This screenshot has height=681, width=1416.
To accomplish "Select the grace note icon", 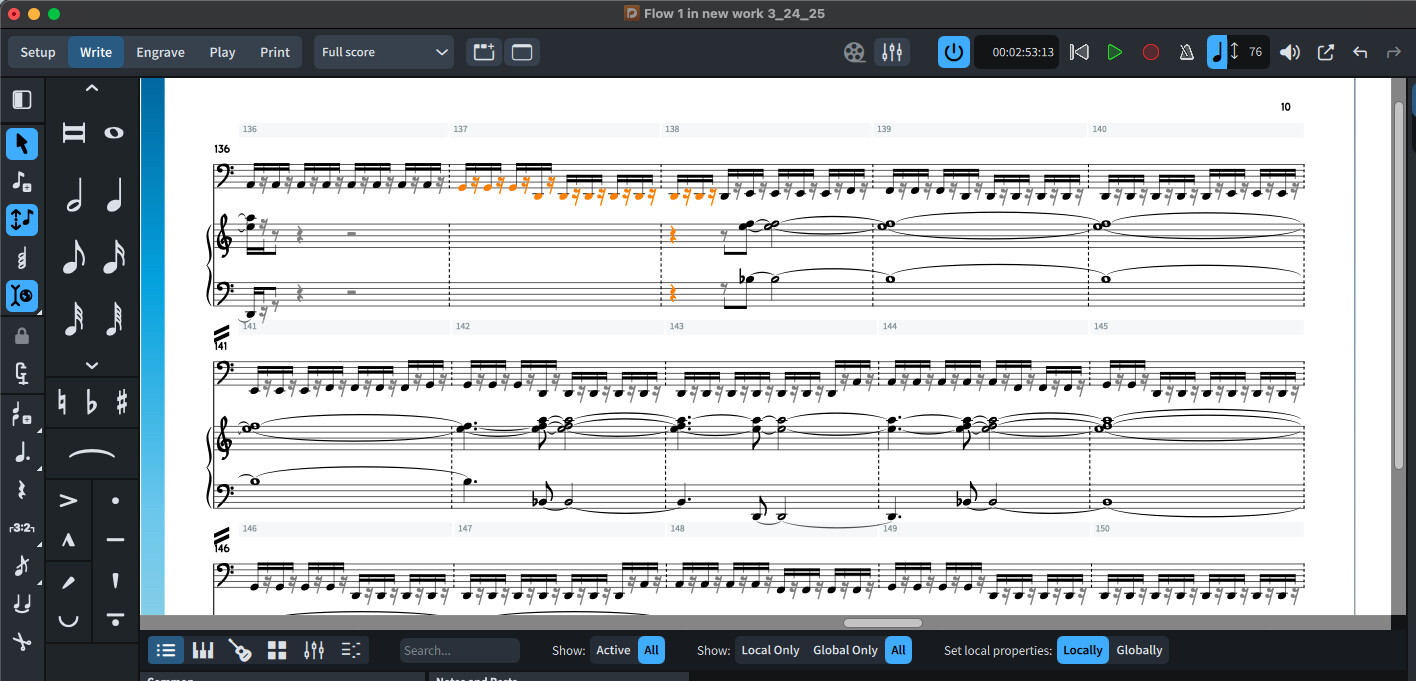I will click(22, 566).
